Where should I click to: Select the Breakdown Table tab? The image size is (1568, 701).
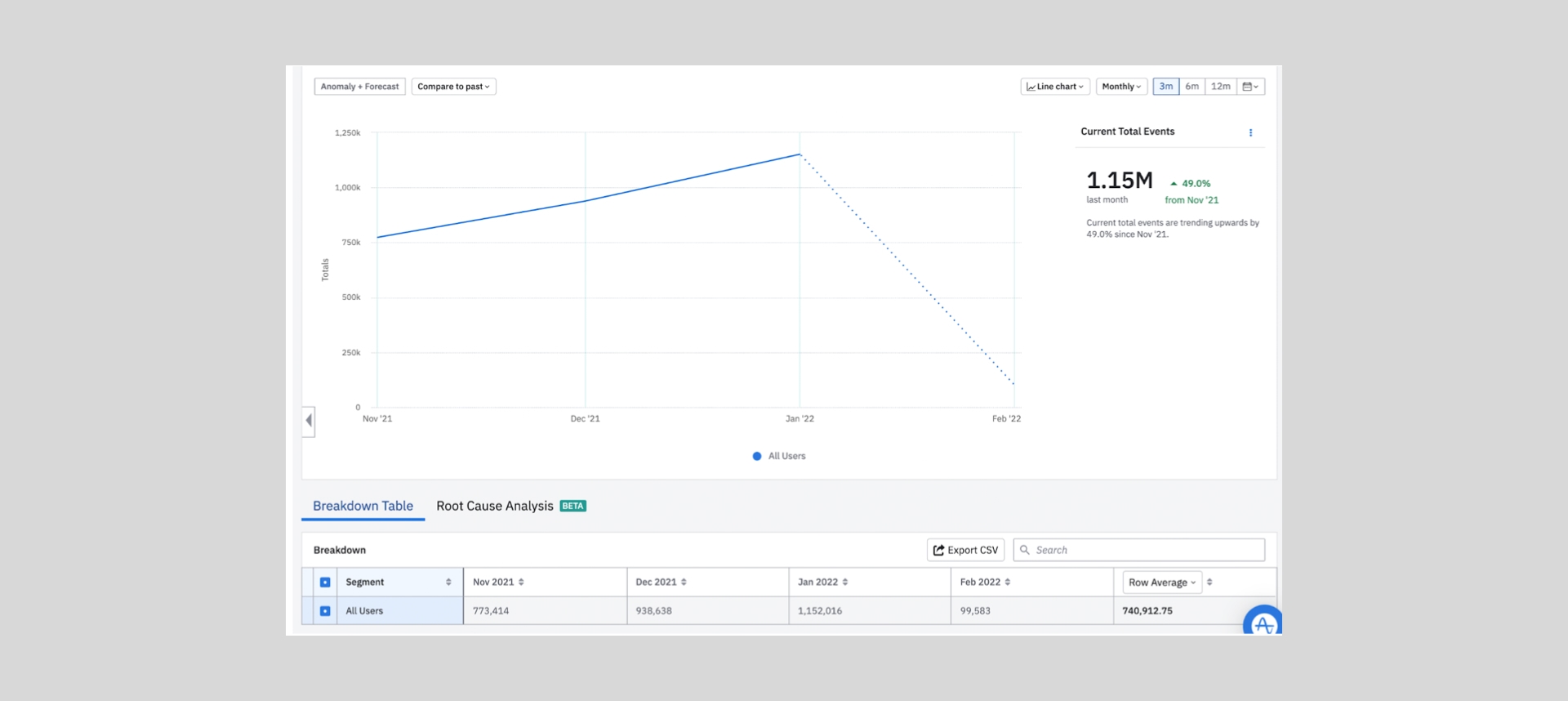[x=363, y=507]
